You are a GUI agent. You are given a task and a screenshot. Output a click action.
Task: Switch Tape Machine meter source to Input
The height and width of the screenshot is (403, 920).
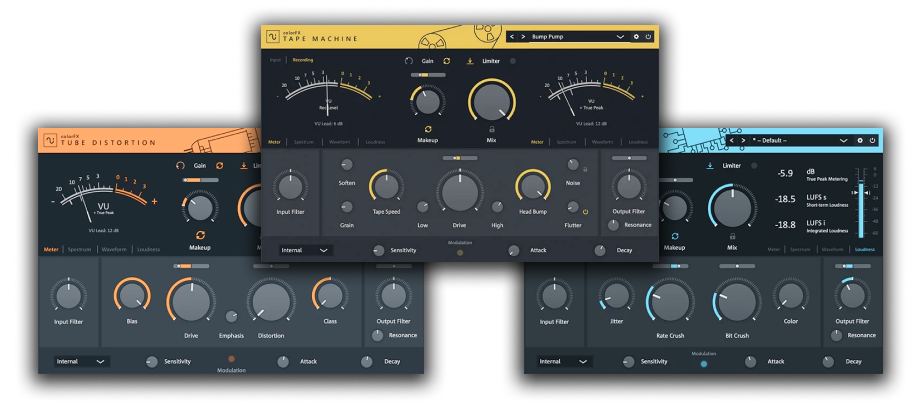(275, 60)
